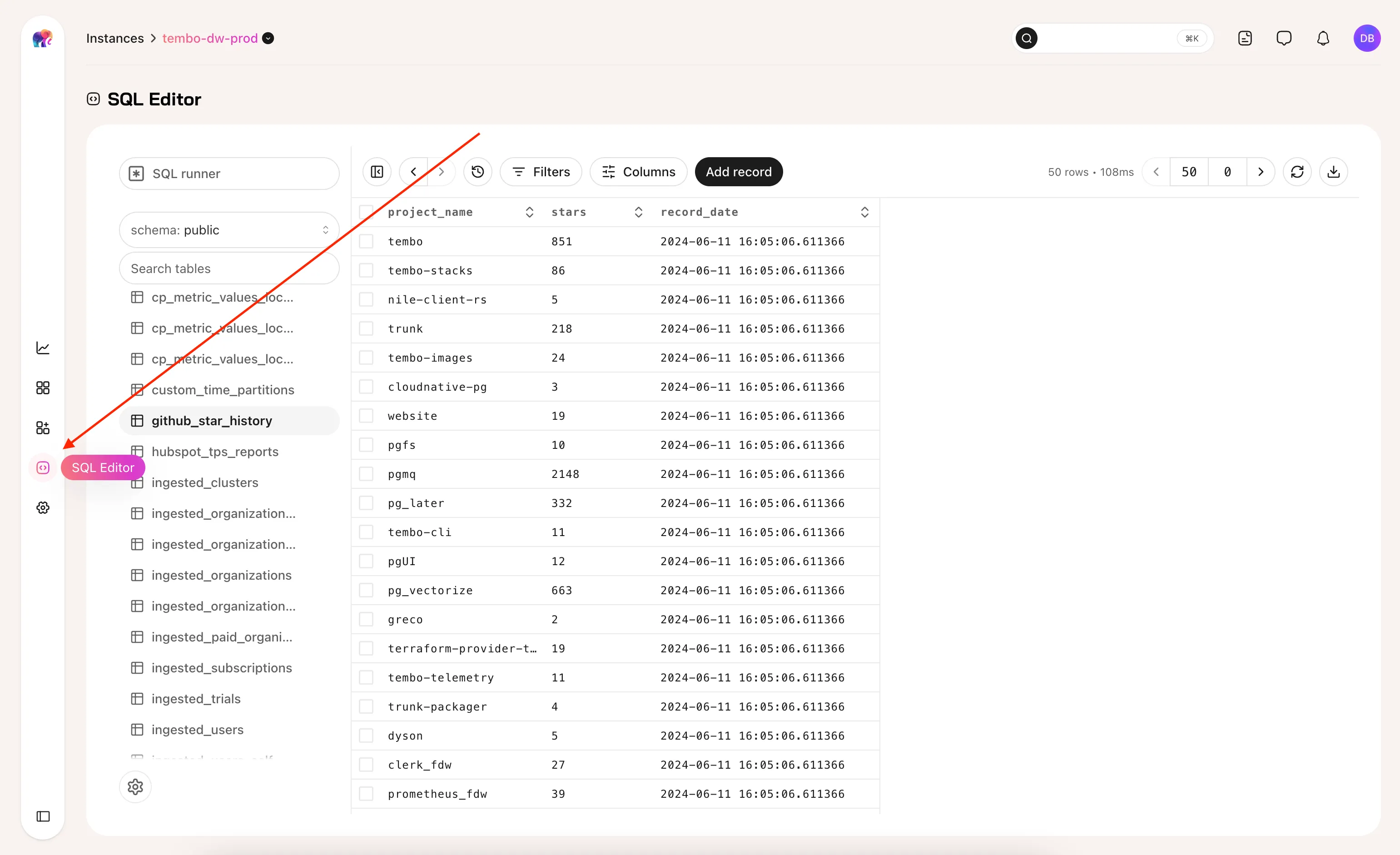This screenshot has width=1400, height=855.
Task: Click the pgmq stars value 2148
Action: [x=566, y=474]
